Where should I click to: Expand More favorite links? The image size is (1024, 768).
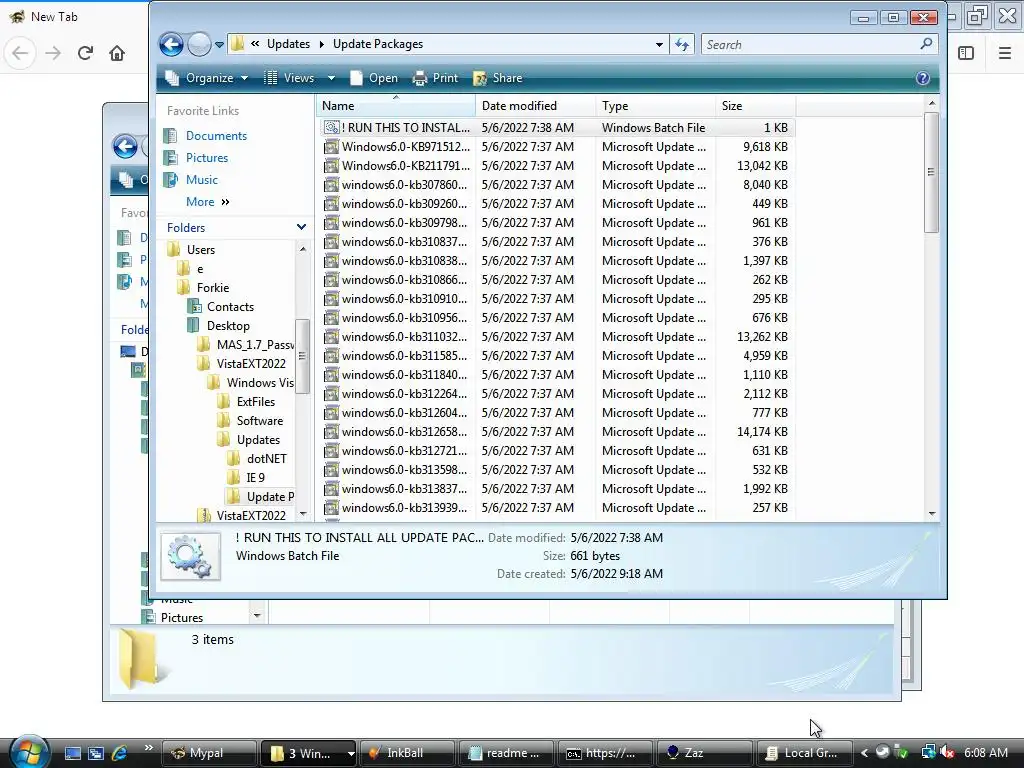pyautogui.click(x=208, y=202)
